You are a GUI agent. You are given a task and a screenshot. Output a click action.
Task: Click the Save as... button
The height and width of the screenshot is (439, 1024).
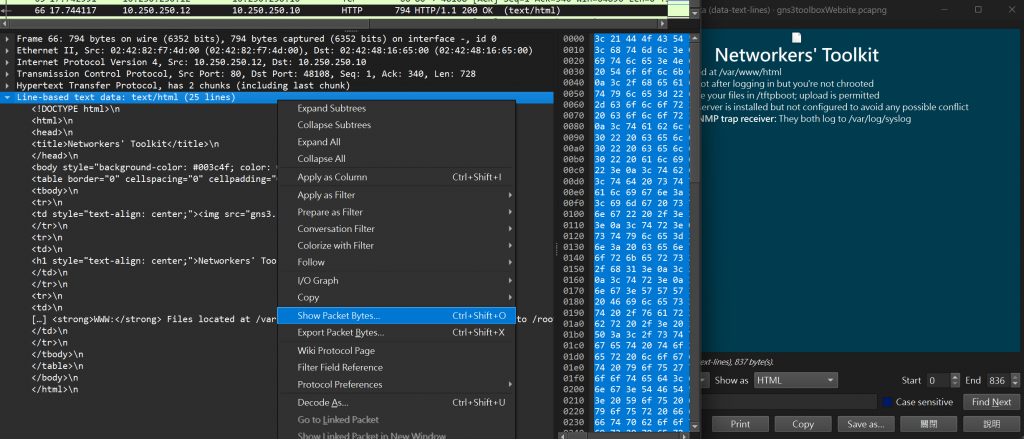tap(866, 424)
